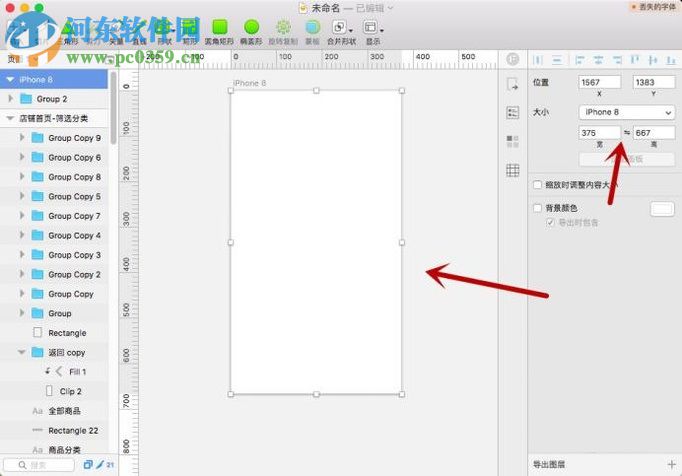
Task: Expand the Group Copy 6 layer
Action: pyautogui.click(x=22, y=157)
